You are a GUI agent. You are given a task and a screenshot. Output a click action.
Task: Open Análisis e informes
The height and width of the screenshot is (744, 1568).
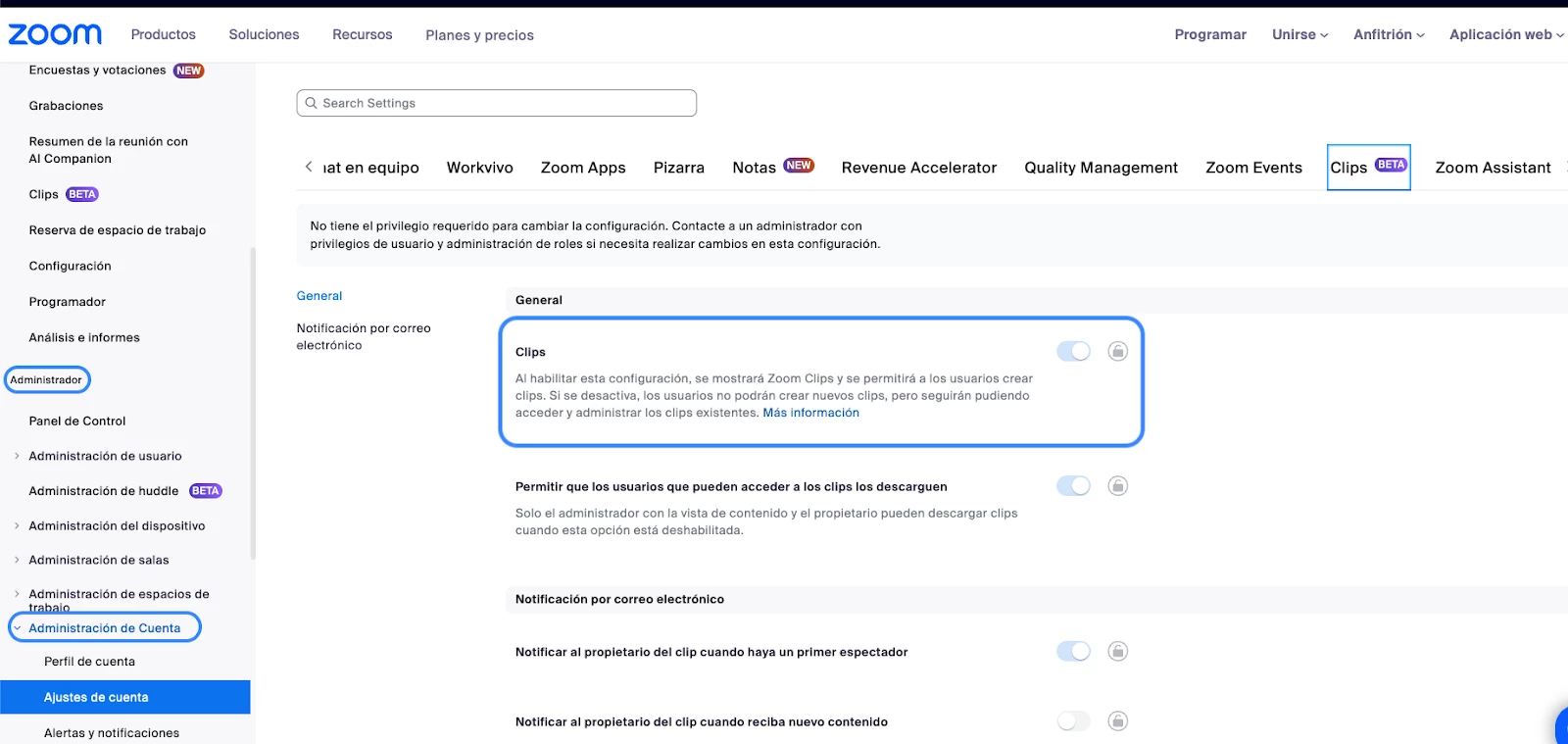pyautogui.click(x=84, y=337)
